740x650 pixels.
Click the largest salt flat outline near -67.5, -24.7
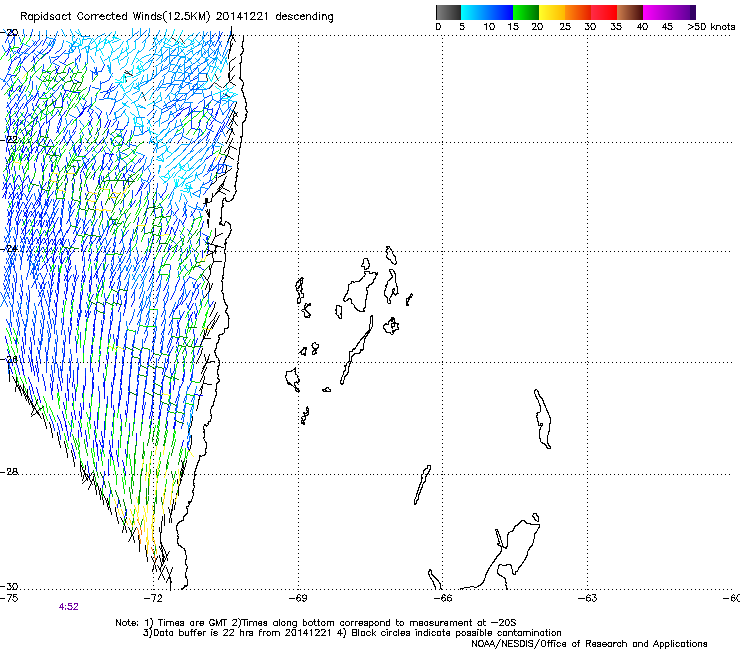(361, 291)
